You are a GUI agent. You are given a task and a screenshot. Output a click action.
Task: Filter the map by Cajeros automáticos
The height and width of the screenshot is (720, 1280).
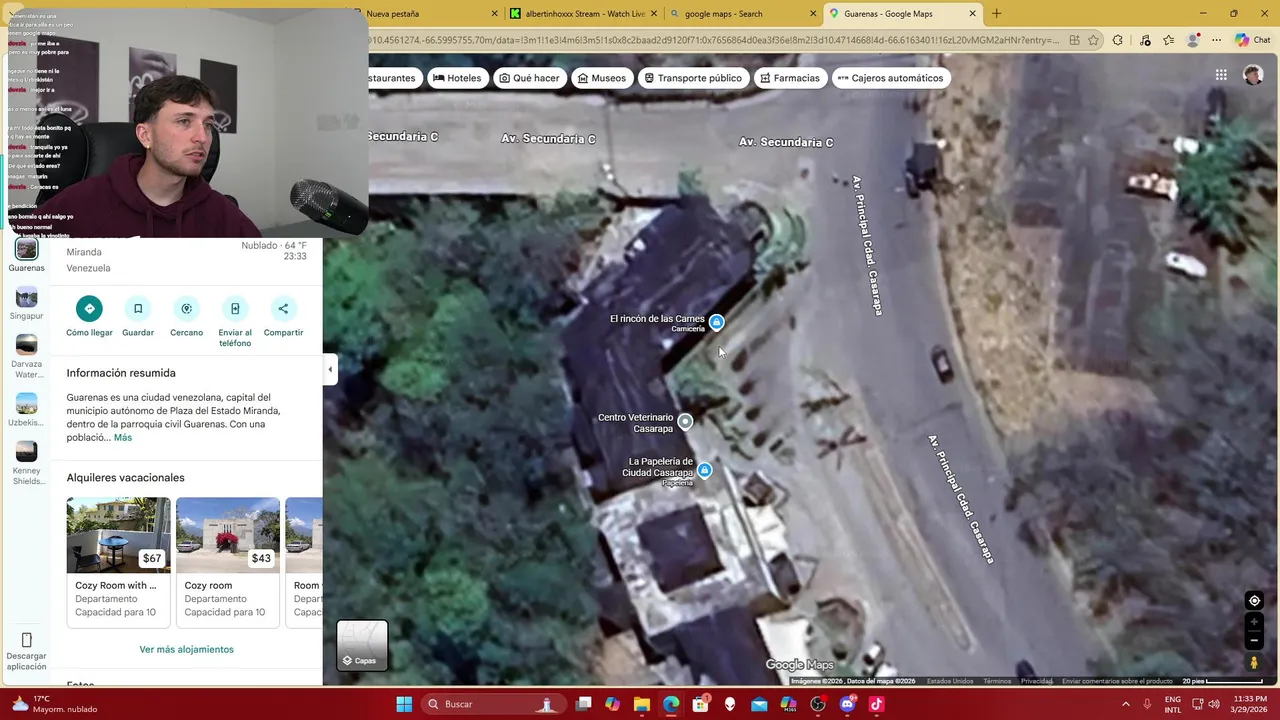pos(891,78)
